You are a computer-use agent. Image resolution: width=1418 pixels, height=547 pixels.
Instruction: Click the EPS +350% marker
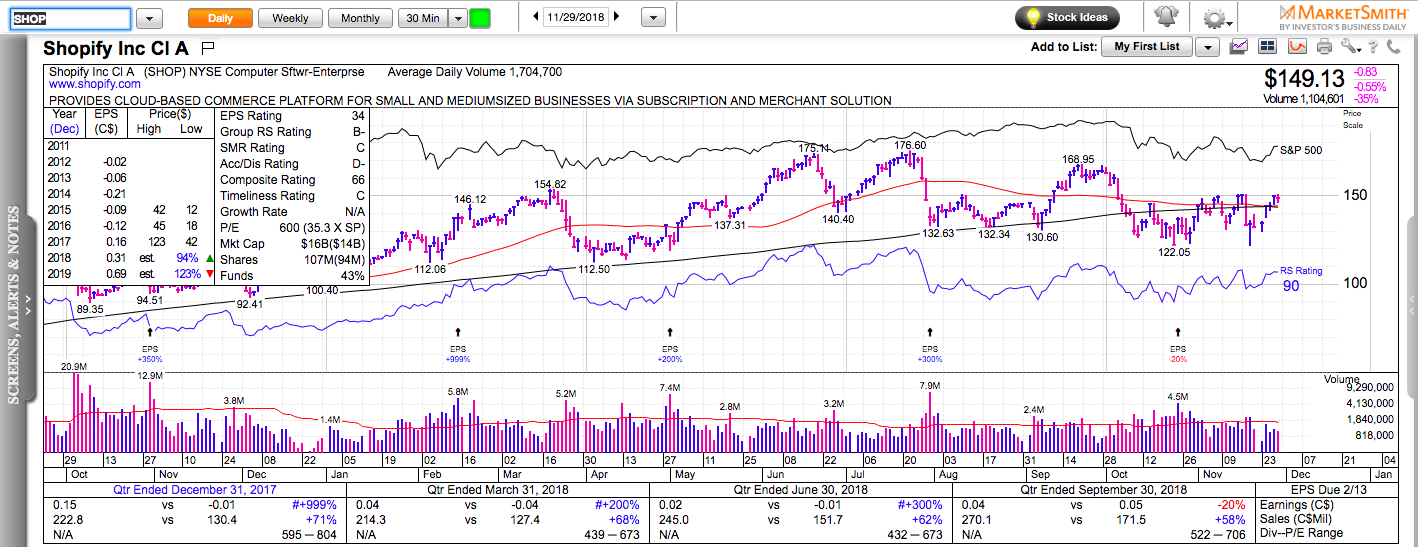tap(150, 353)
